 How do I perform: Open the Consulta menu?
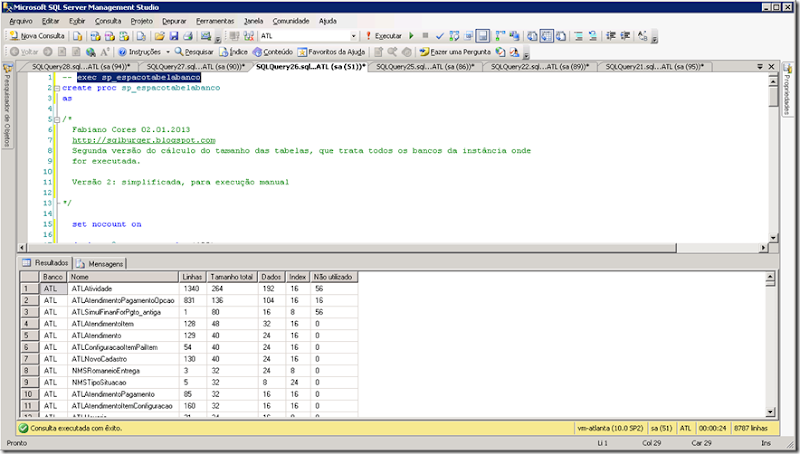(108, 21)
